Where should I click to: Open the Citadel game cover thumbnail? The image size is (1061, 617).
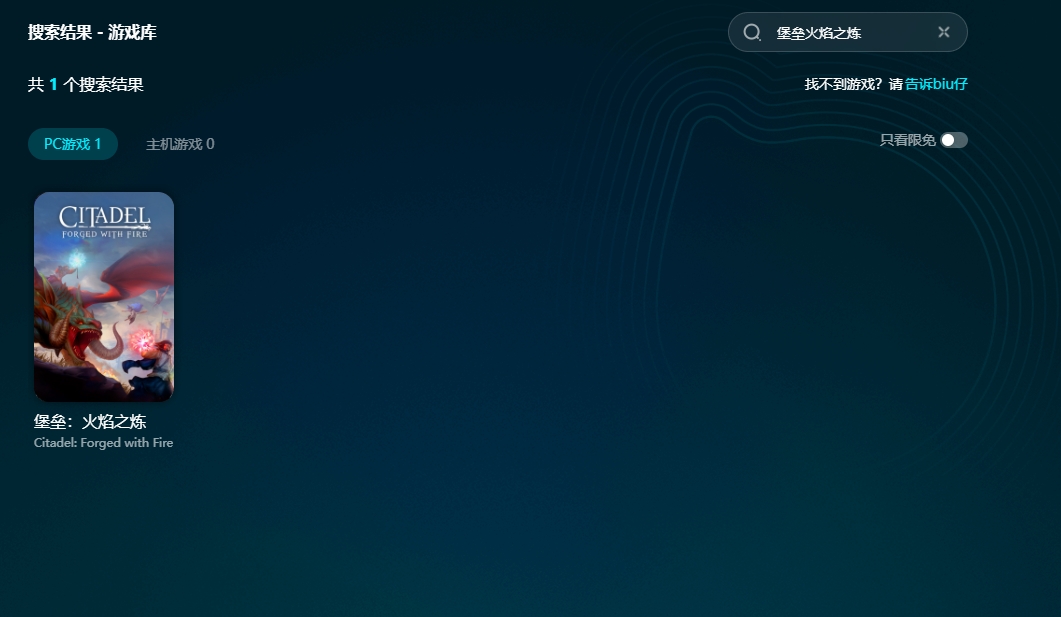tap(104, 297)
